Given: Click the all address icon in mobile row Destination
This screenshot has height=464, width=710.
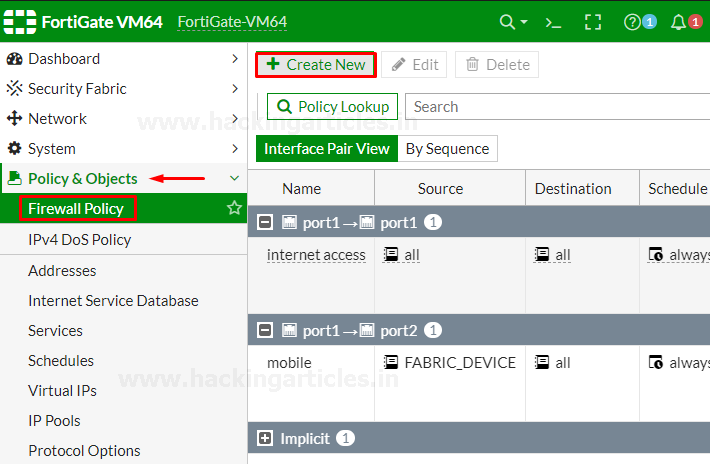Looking at the screenshot, I should coord(542,363).
